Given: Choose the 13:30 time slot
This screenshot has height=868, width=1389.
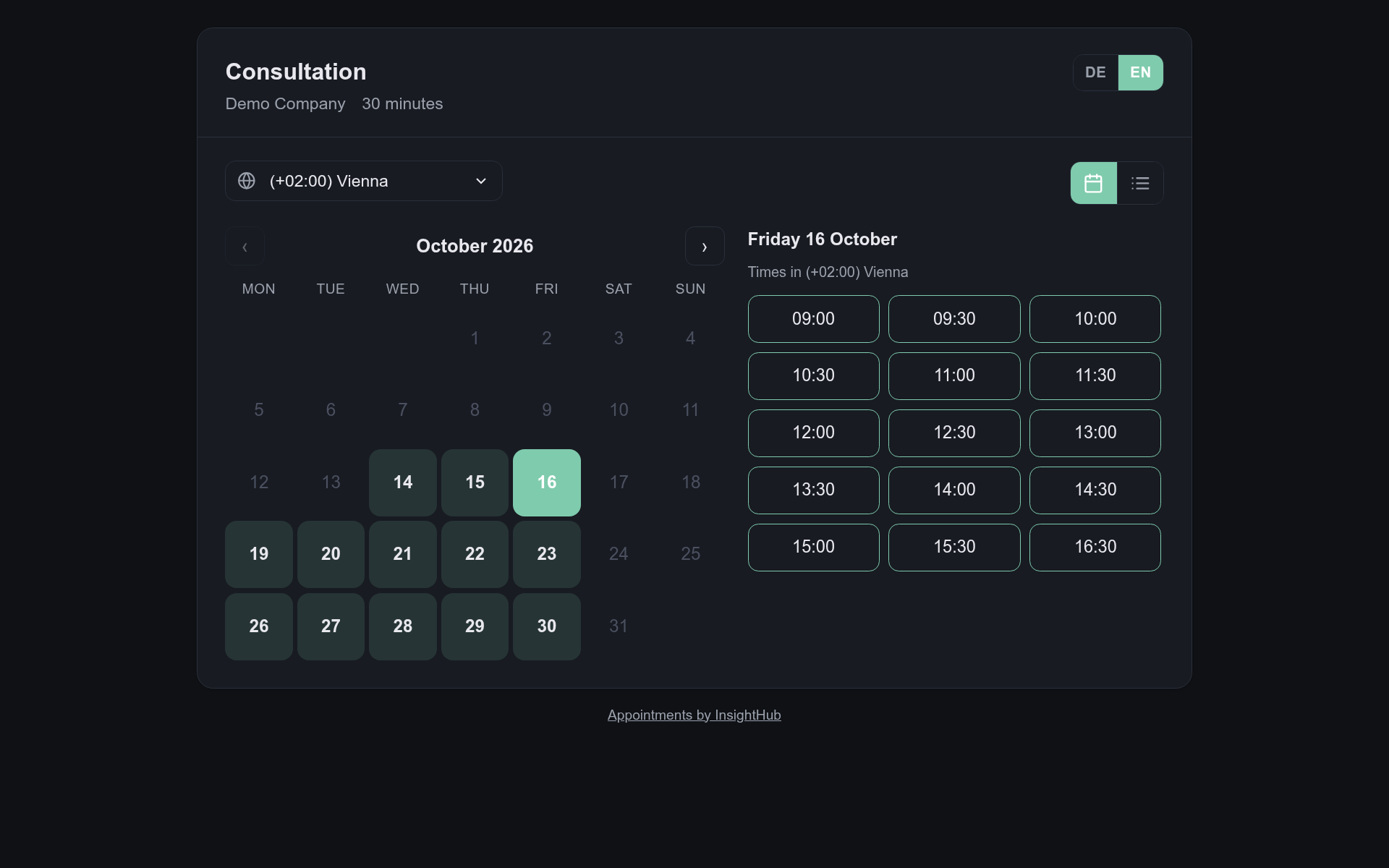Looking at the screenshot, I should pos(814,490).
